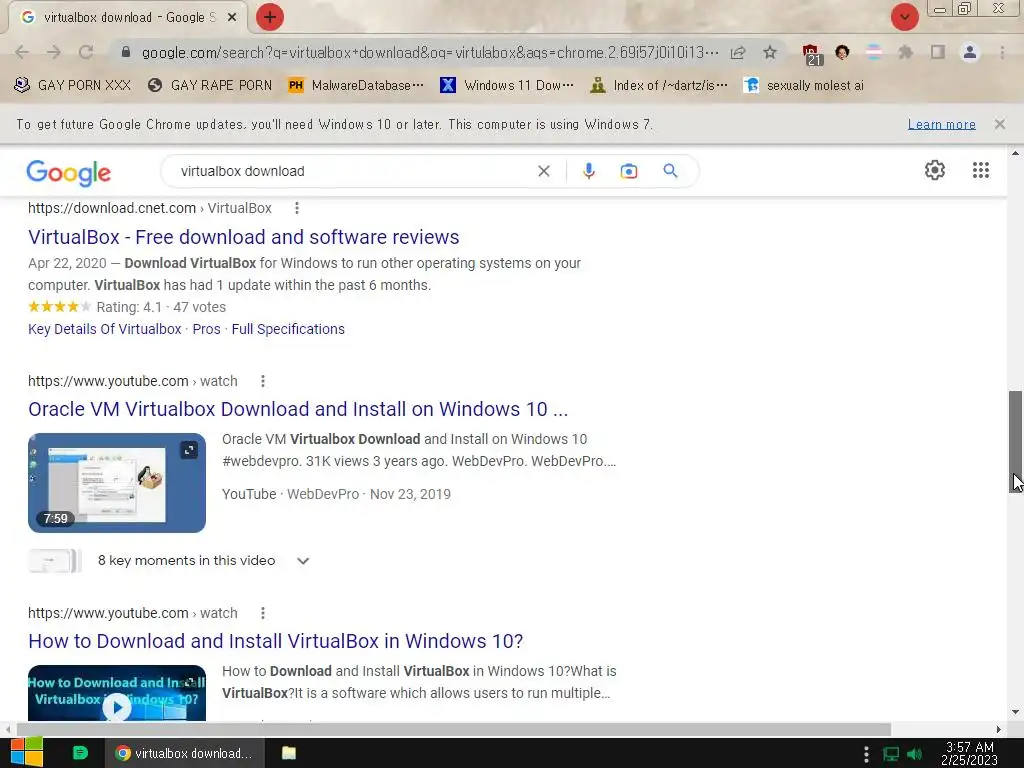Click the network tray icon
Screen dimensions: 1024x768
click(x=891, y=754)
